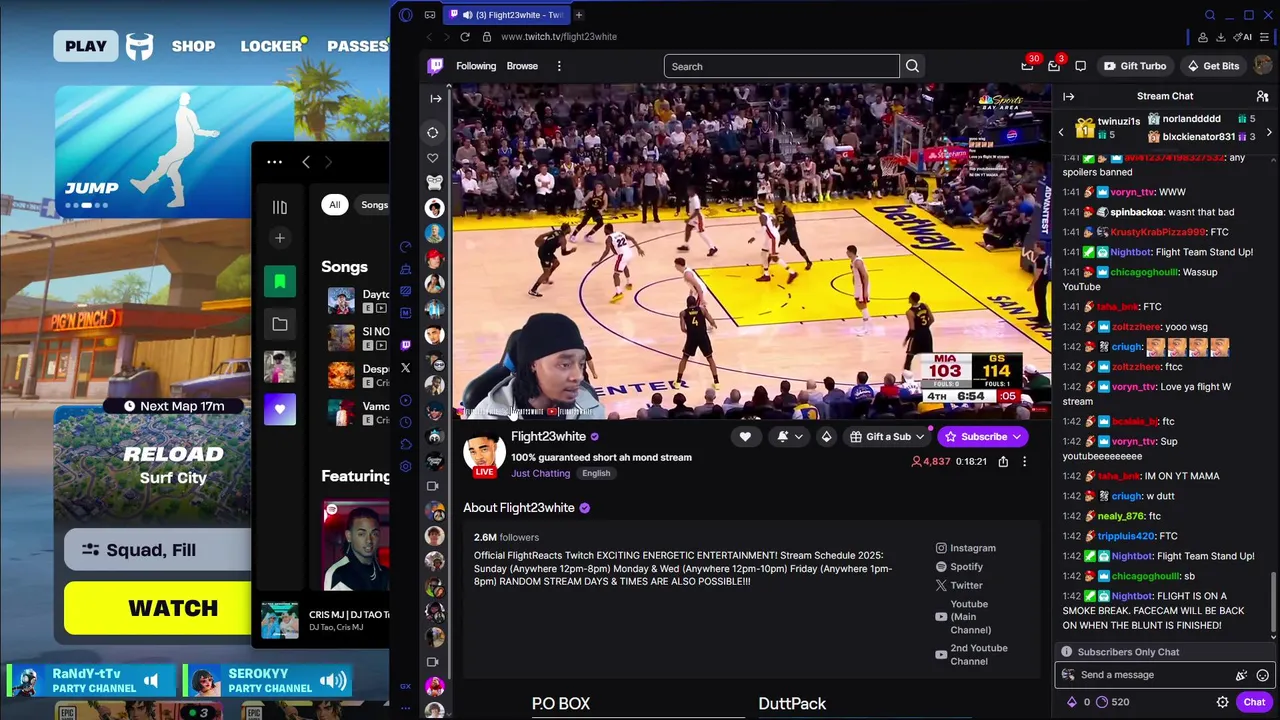Follow channel with the heart button

pyautogui.click(x=745, y=436)
